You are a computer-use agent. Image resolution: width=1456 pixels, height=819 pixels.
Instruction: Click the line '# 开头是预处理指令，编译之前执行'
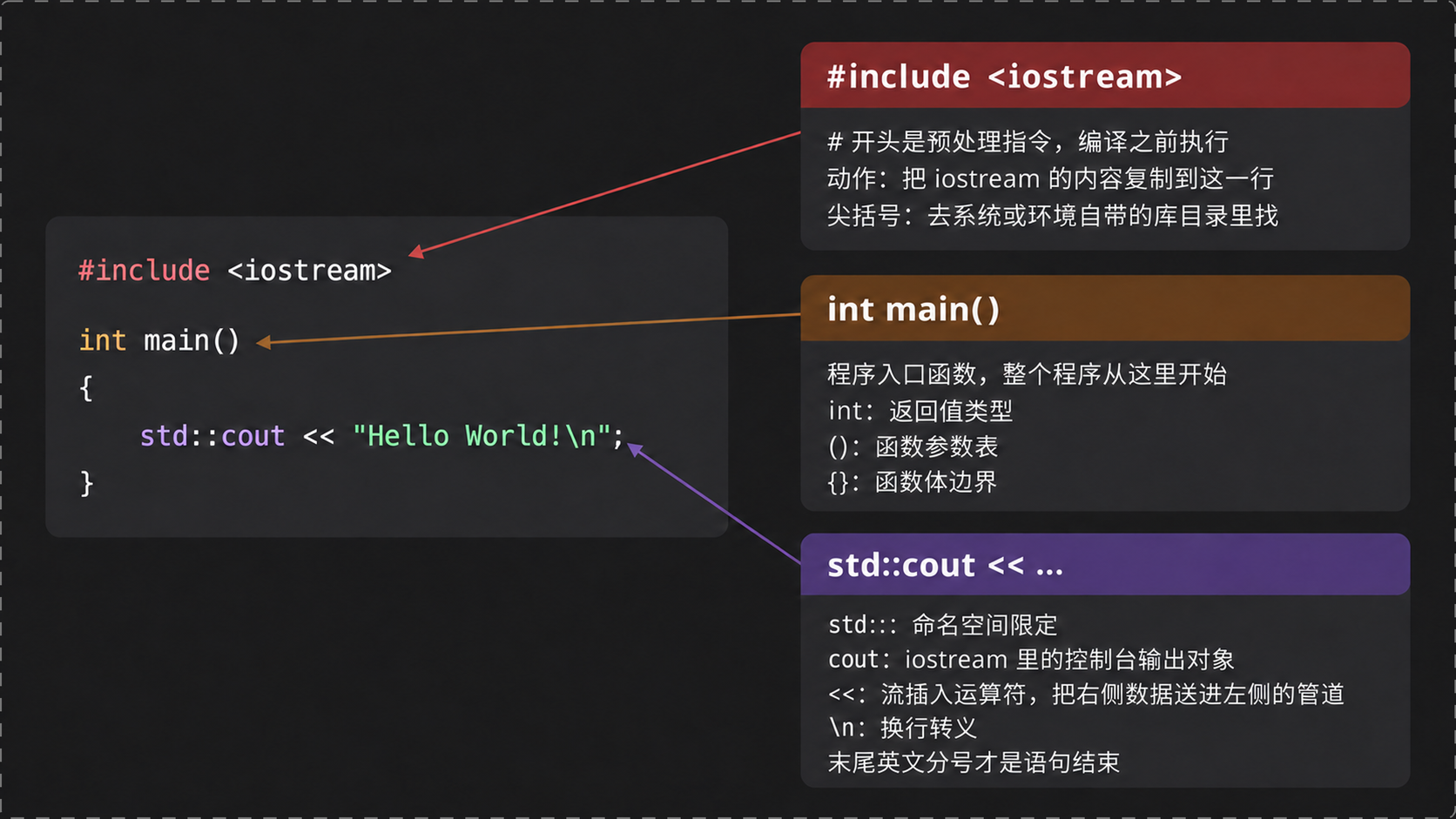pos(1028,142)
